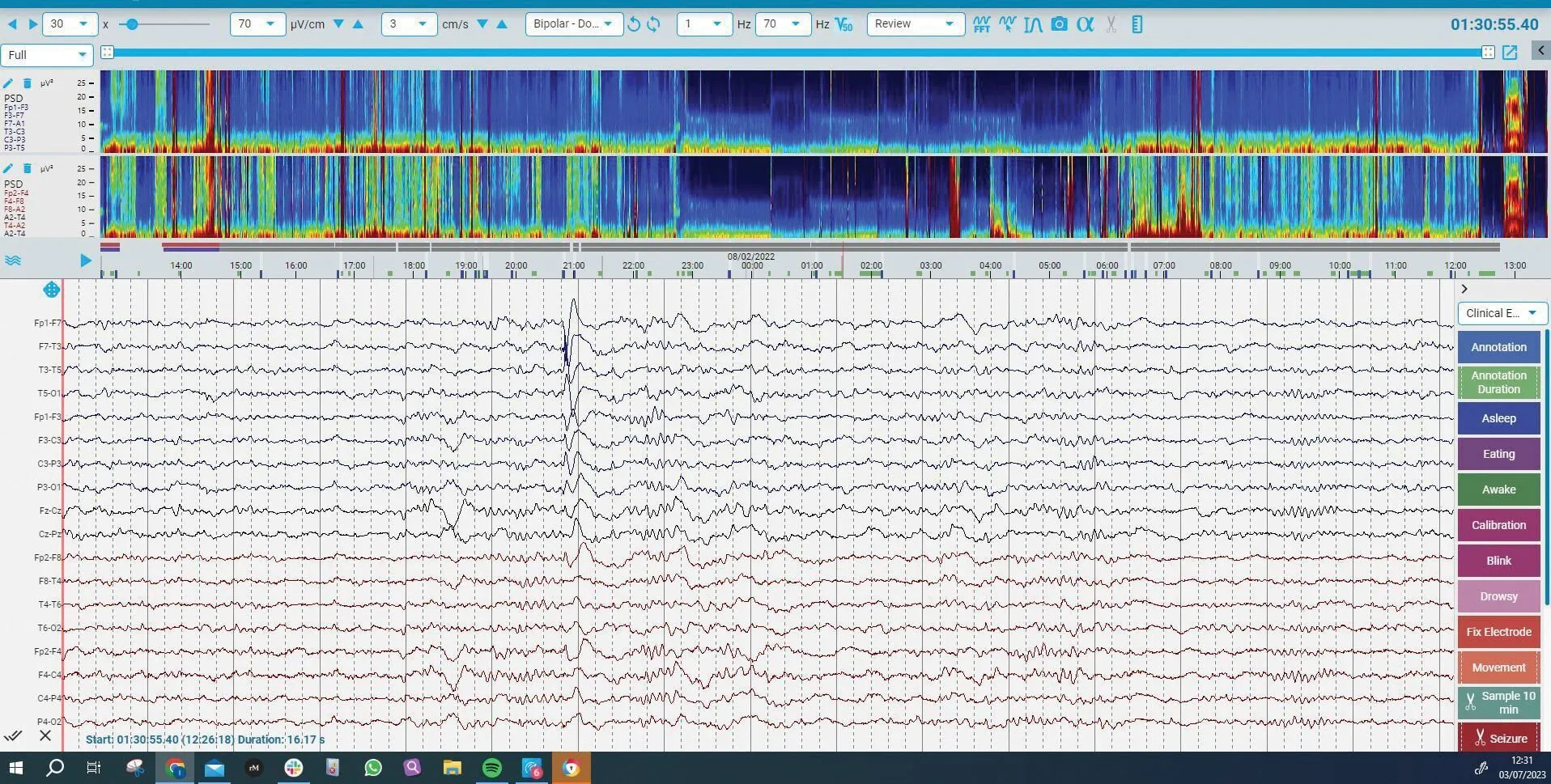Click the wave layers icon left of timeline

13,261
